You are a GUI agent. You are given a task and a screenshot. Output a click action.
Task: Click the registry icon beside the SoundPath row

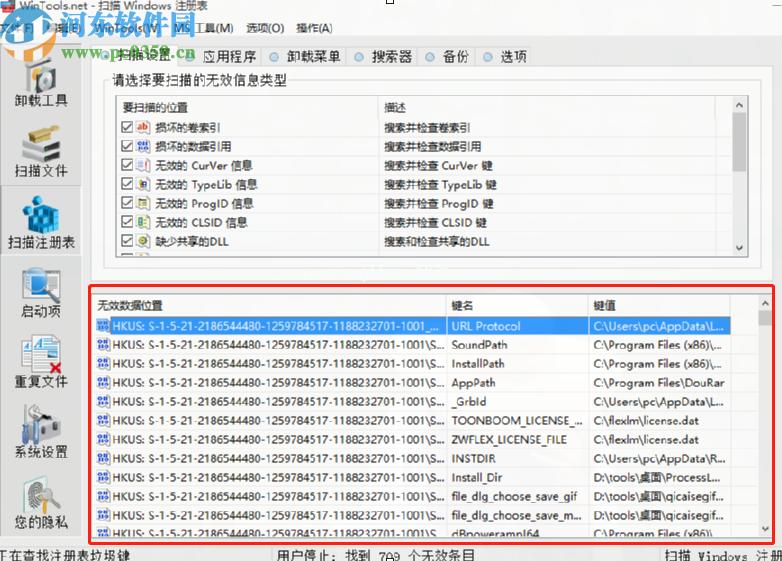[x=102, y=345]
